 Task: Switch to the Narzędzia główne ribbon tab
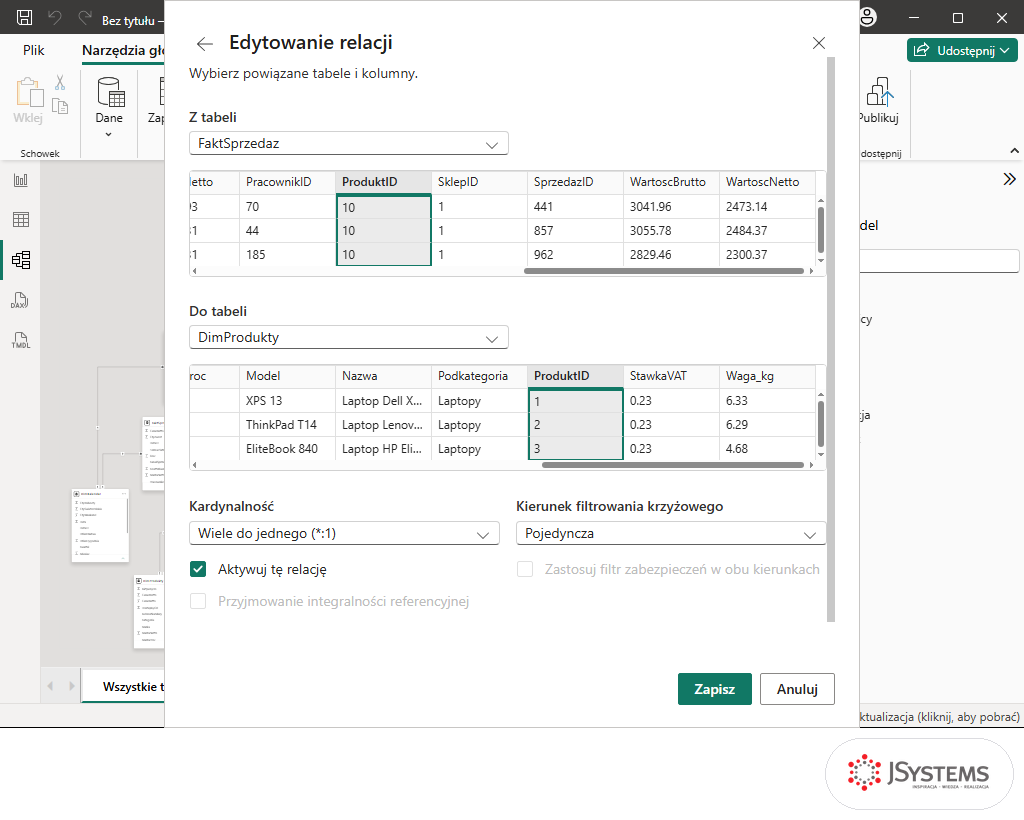coord(123,50)
